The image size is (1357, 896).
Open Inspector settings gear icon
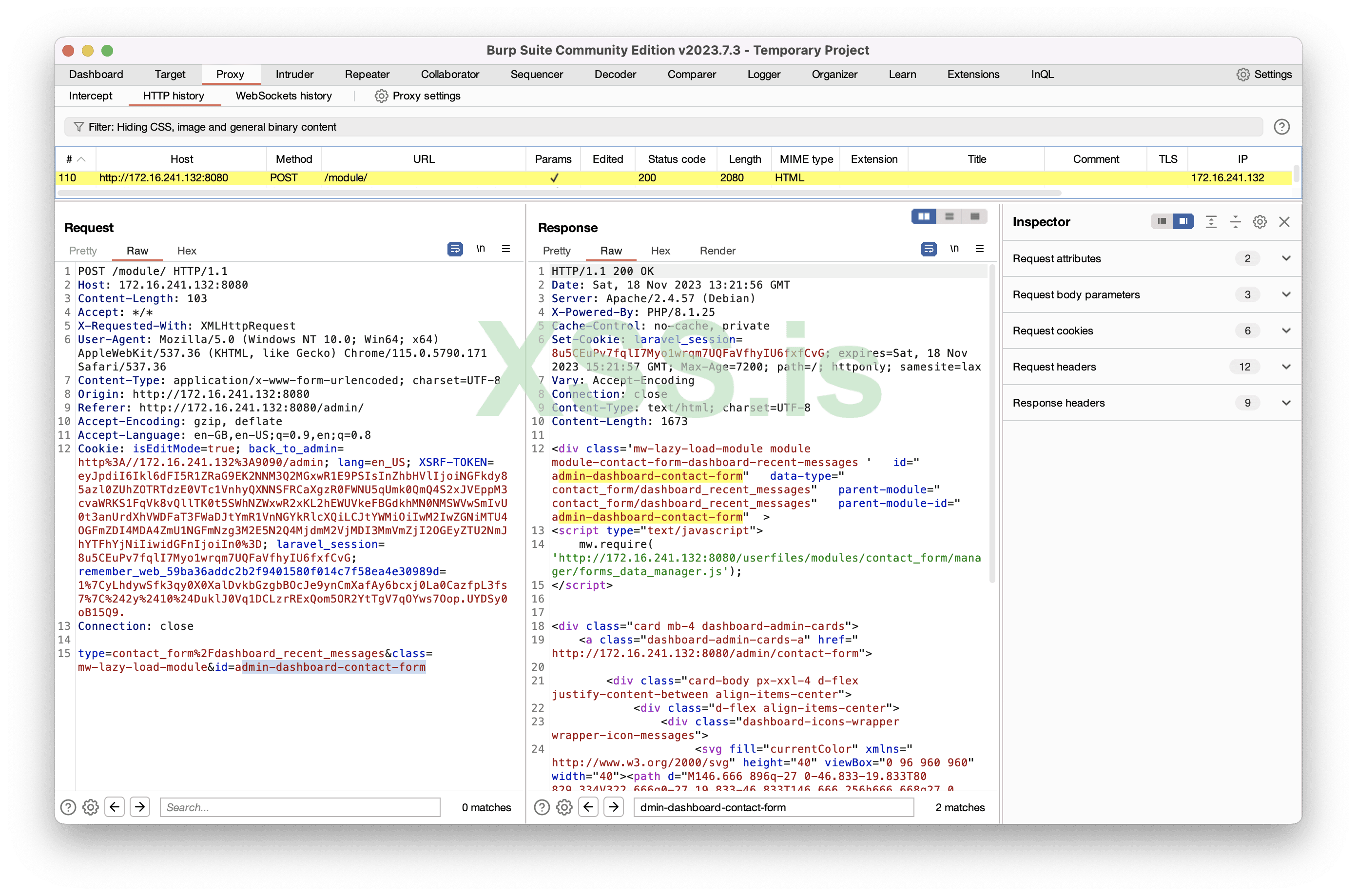coord(1260,222)
